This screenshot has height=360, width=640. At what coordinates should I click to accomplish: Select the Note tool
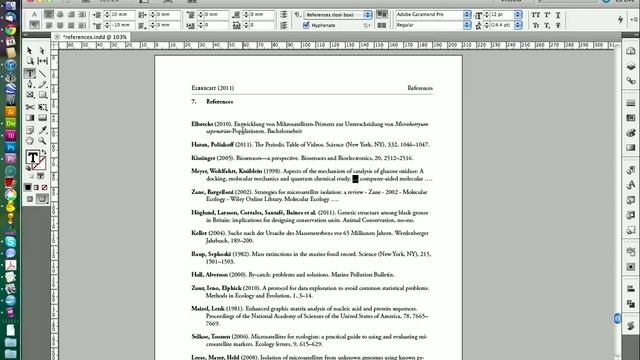(30, 130)
